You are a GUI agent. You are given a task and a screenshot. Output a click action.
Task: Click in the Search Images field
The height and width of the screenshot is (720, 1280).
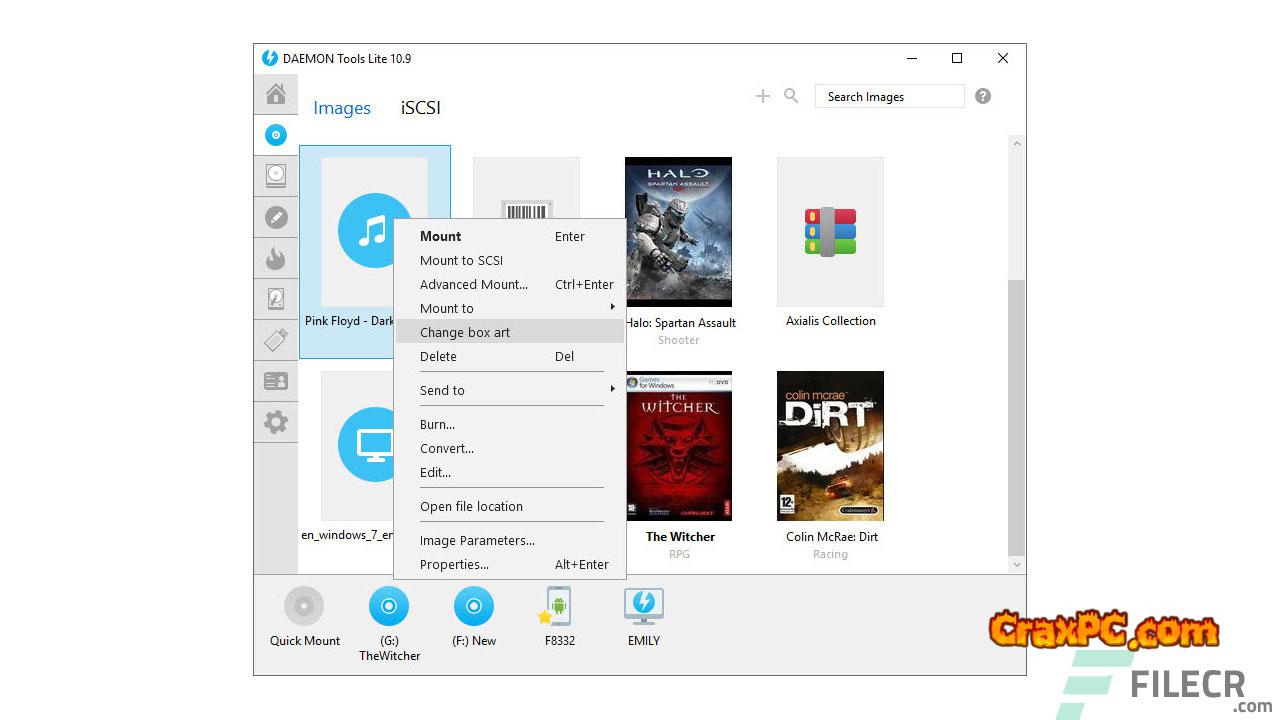(x=889, y=96)
